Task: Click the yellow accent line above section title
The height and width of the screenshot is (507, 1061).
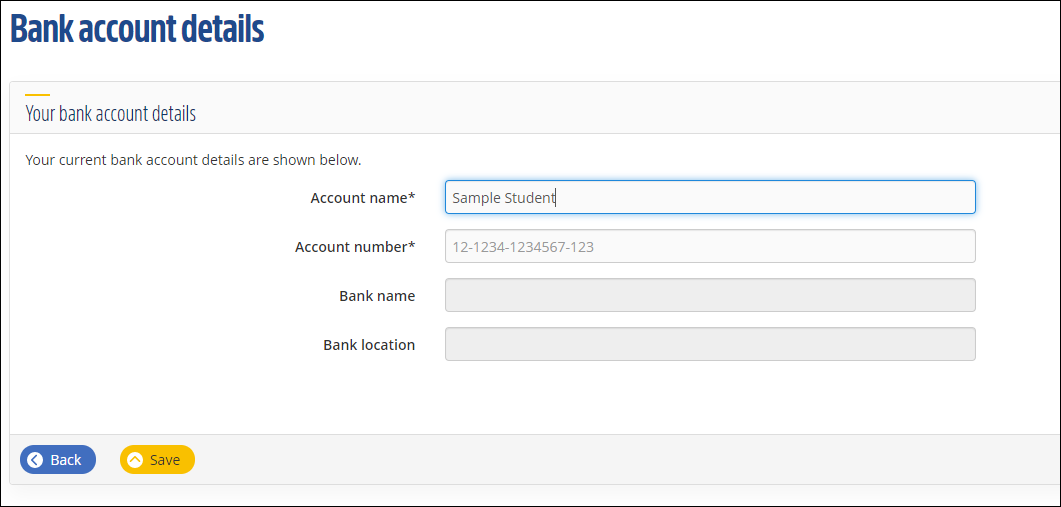Action: [37, 95]
